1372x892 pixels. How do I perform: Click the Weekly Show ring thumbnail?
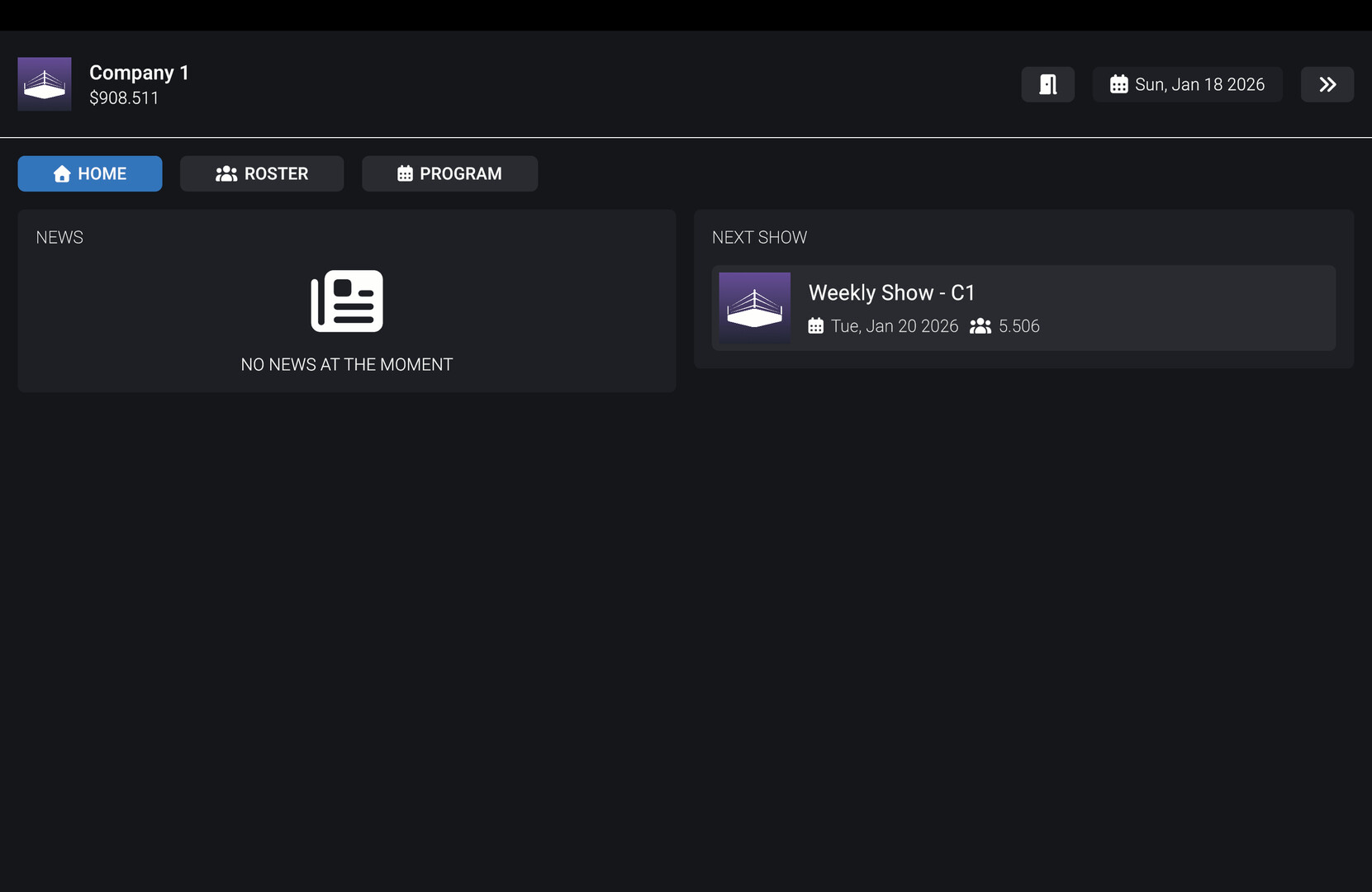[x=754, y=307]
